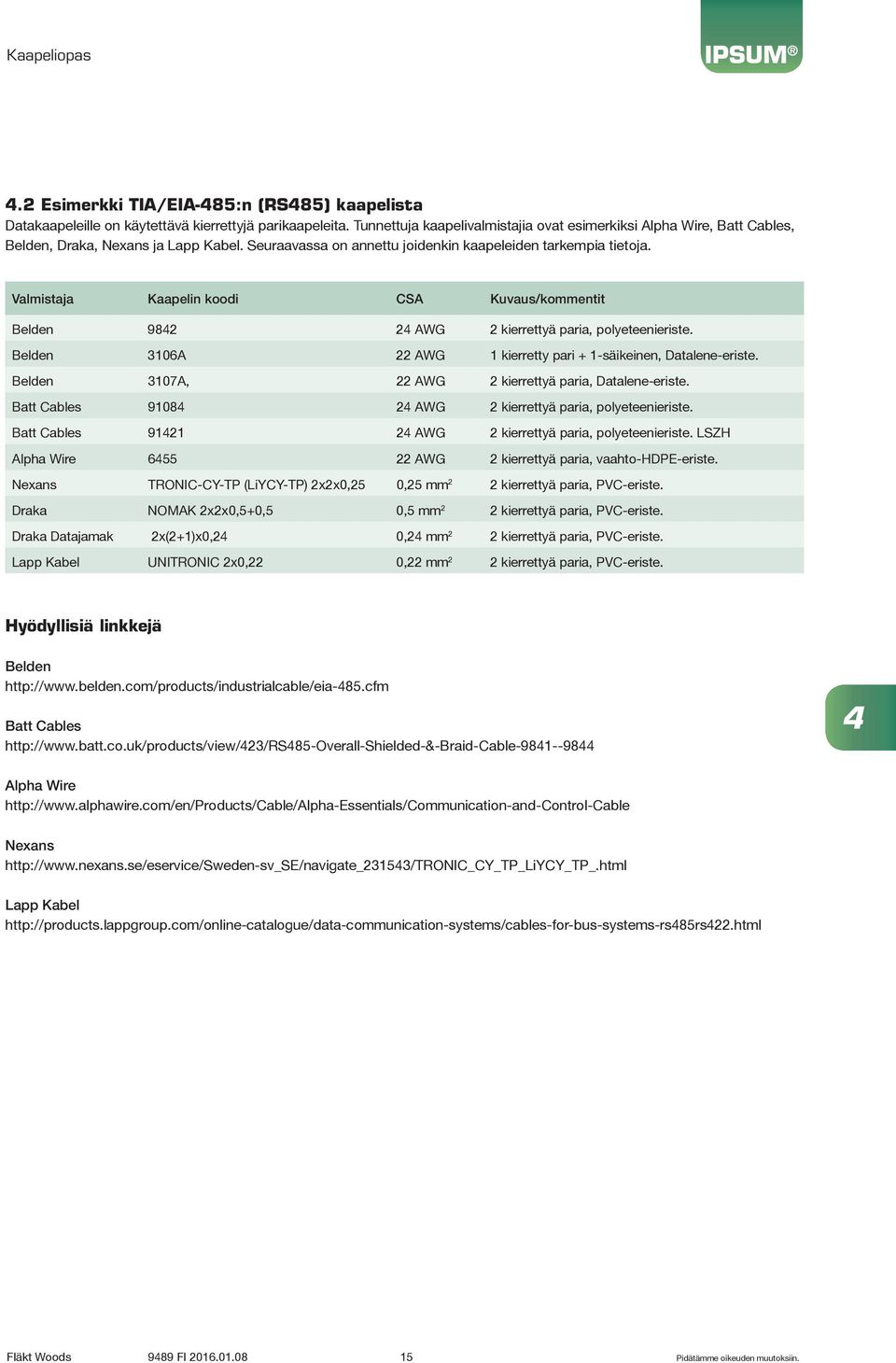Open the Lapp Kabel lappgroup catalogue link
896x1363 pixels.
coord(383,925)
